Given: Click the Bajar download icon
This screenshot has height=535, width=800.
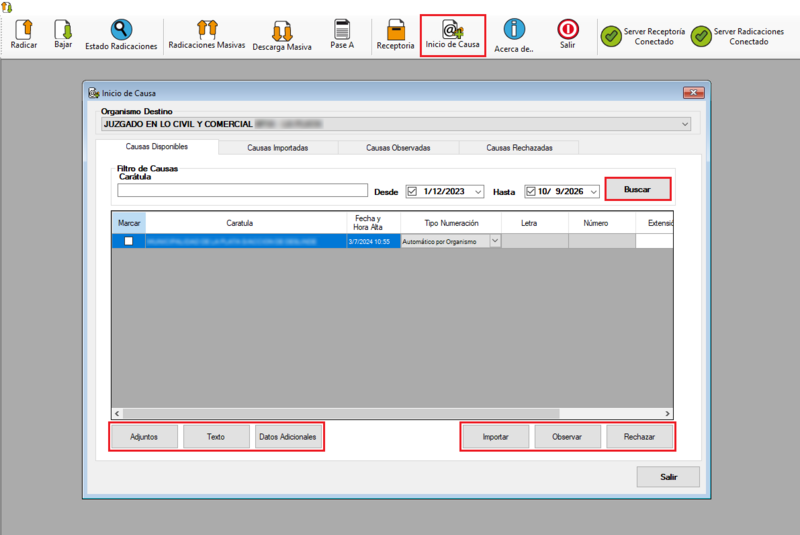Looking at the screenshot, I should pyautogui.click(x=63, y=30).
